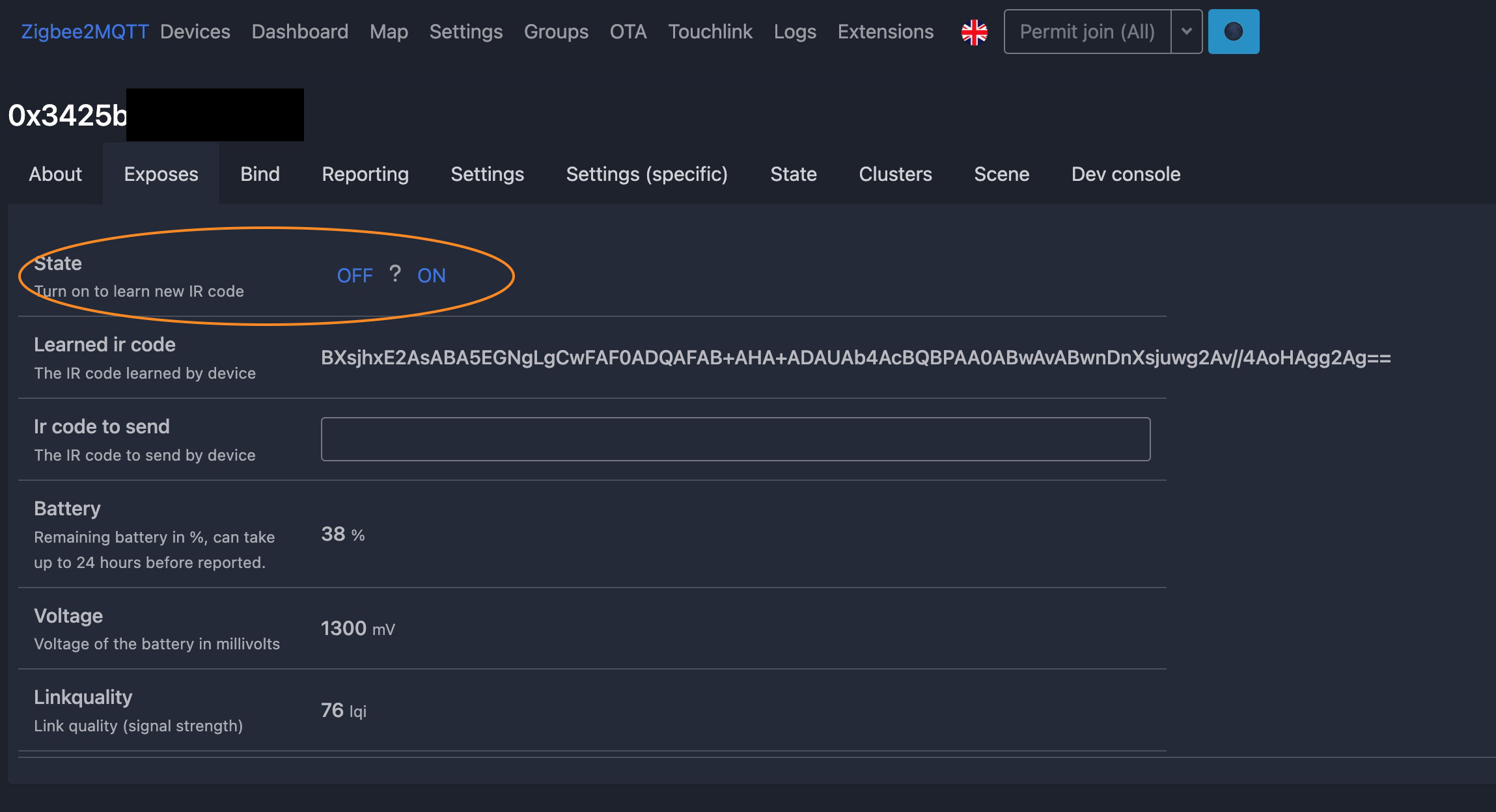Open the OTA updates page

[x=628, y=31]
